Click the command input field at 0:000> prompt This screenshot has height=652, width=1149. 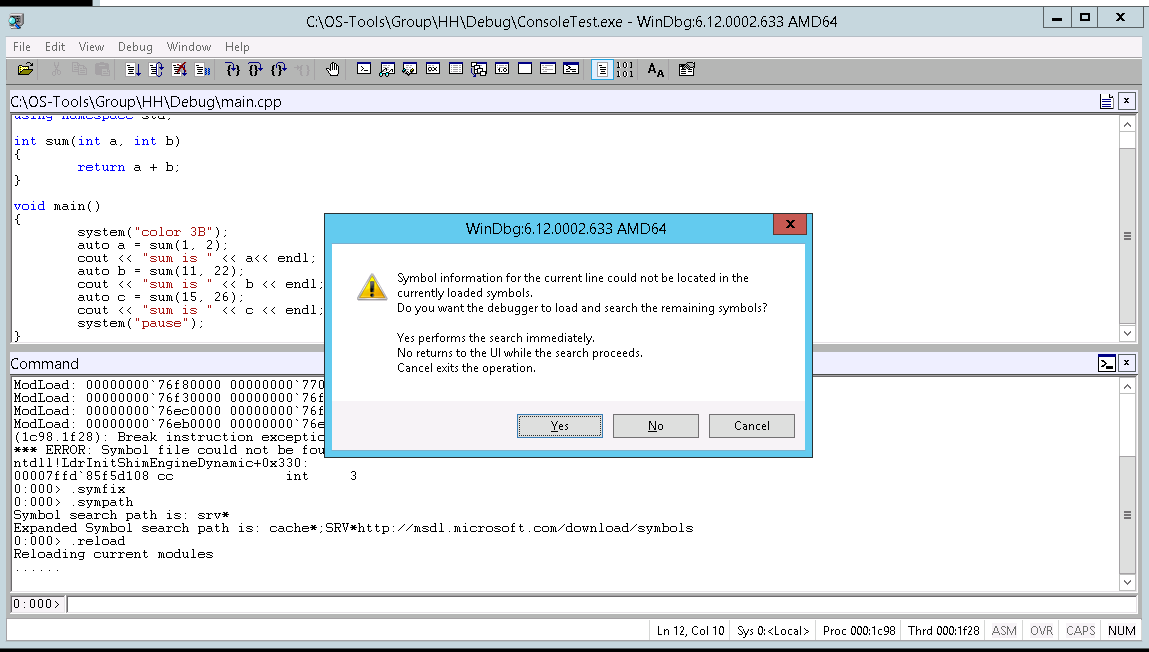601,604
